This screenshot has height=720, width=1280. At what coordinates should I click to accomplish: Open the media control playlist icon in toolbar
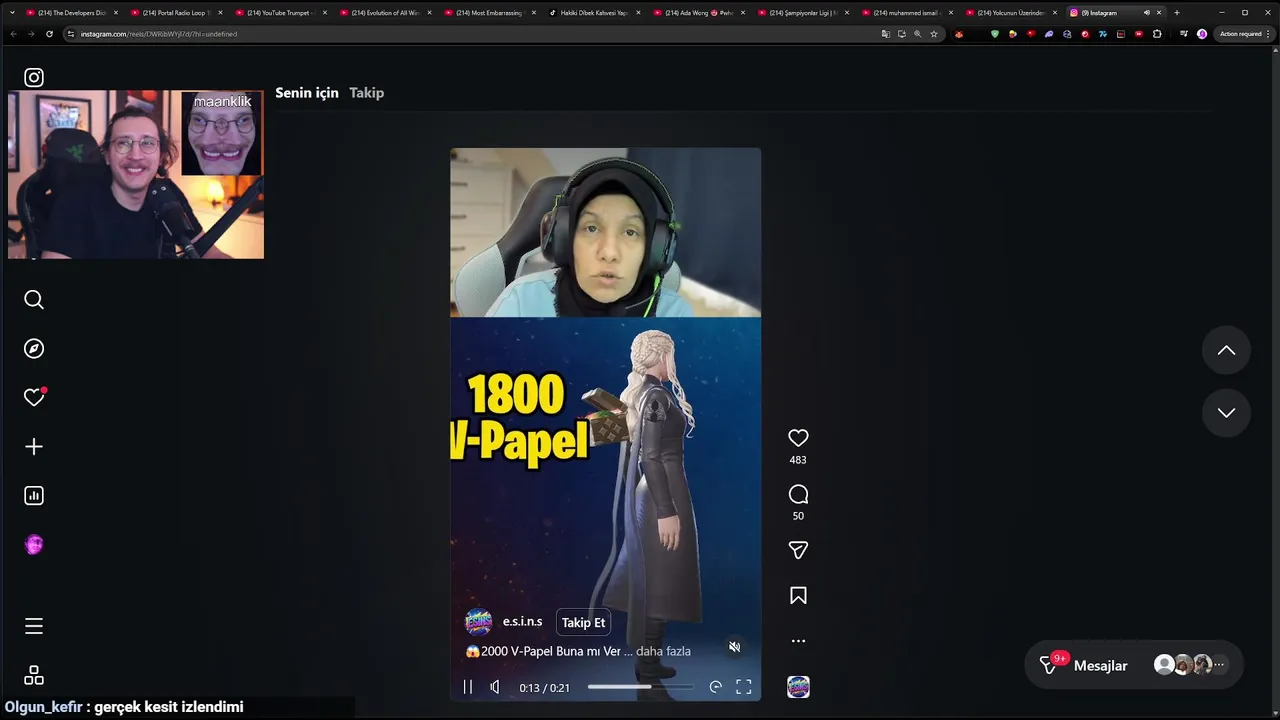click(x=1183, y=34)
